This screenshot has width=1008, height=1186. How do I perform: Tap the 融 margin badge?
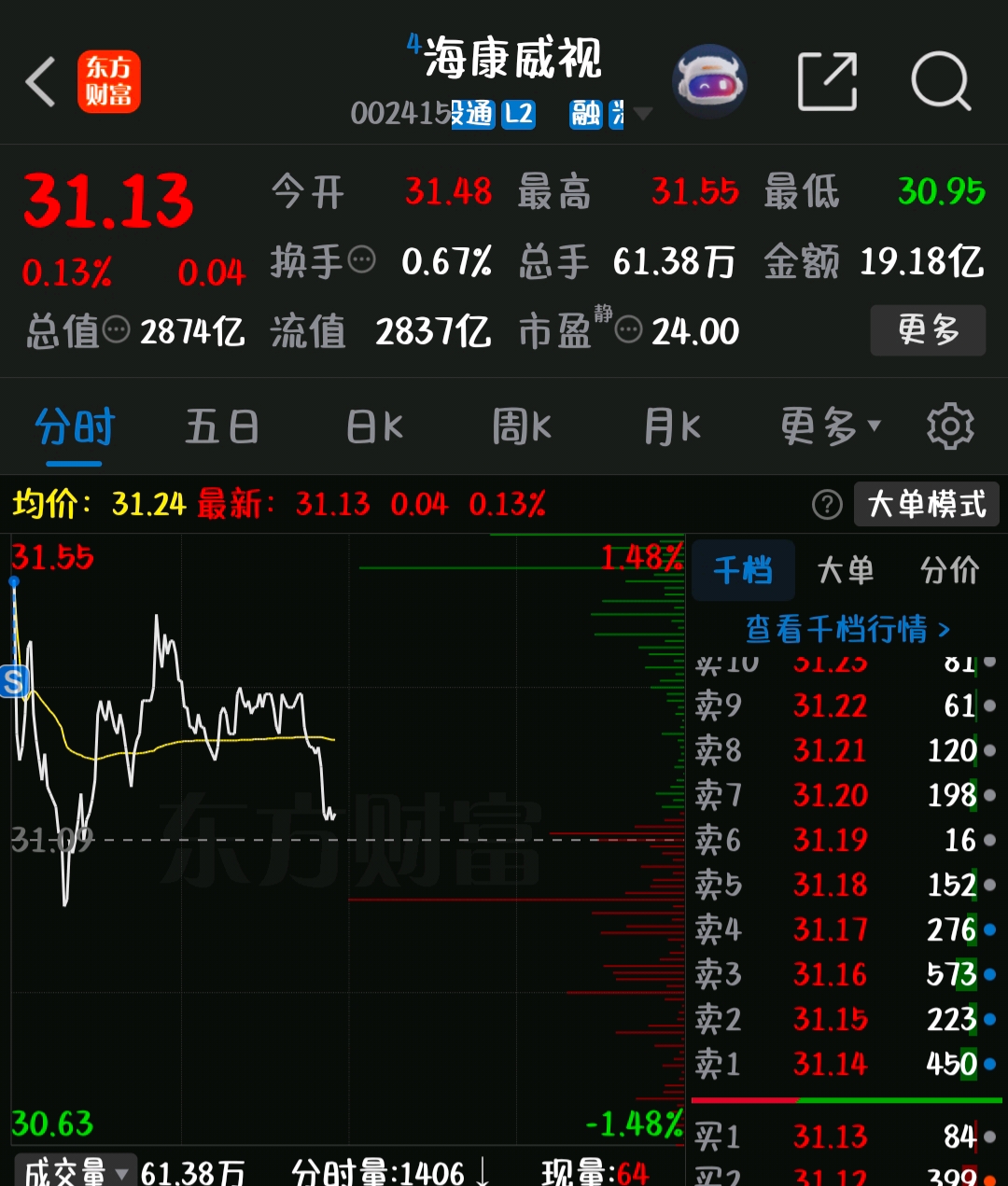(586, 114)
